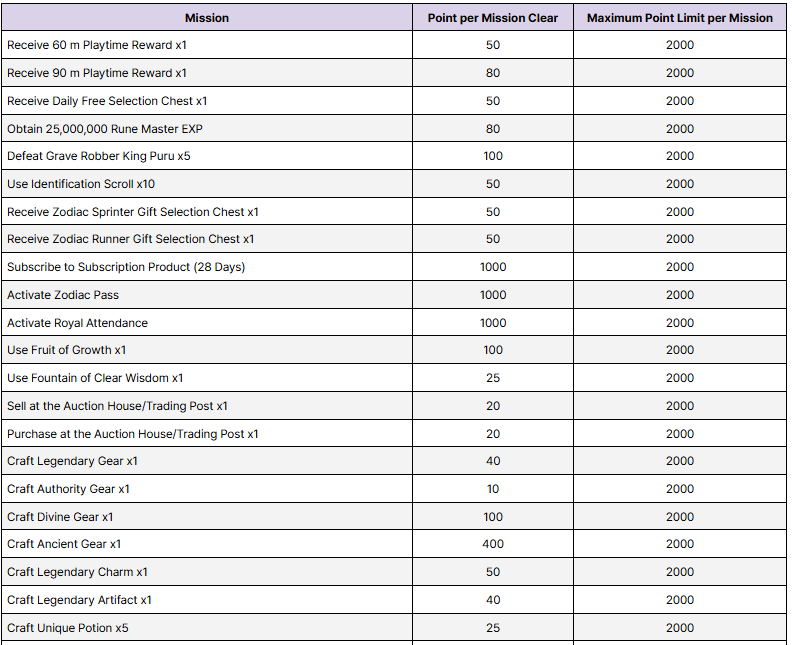Select the Activate Royal Attendance mission

[x=77, y=323]
